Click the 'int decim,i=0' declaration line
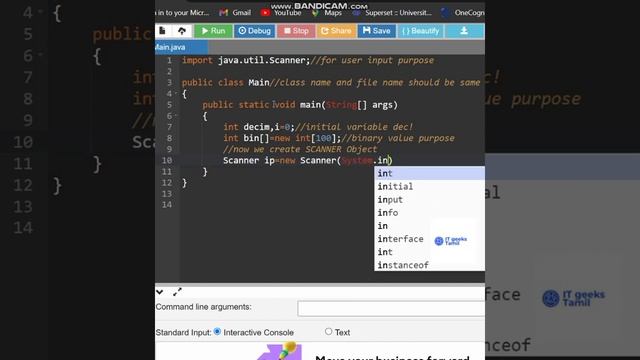 coord(318,127)
